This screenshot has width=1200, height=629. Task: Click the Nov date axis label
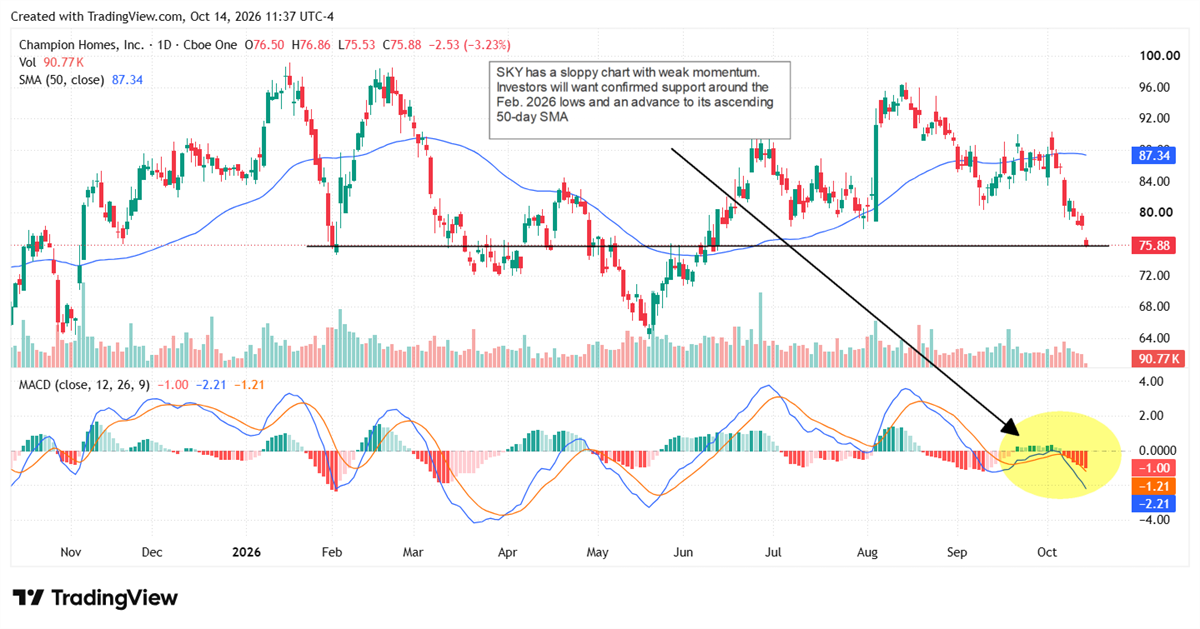[69, 552]
